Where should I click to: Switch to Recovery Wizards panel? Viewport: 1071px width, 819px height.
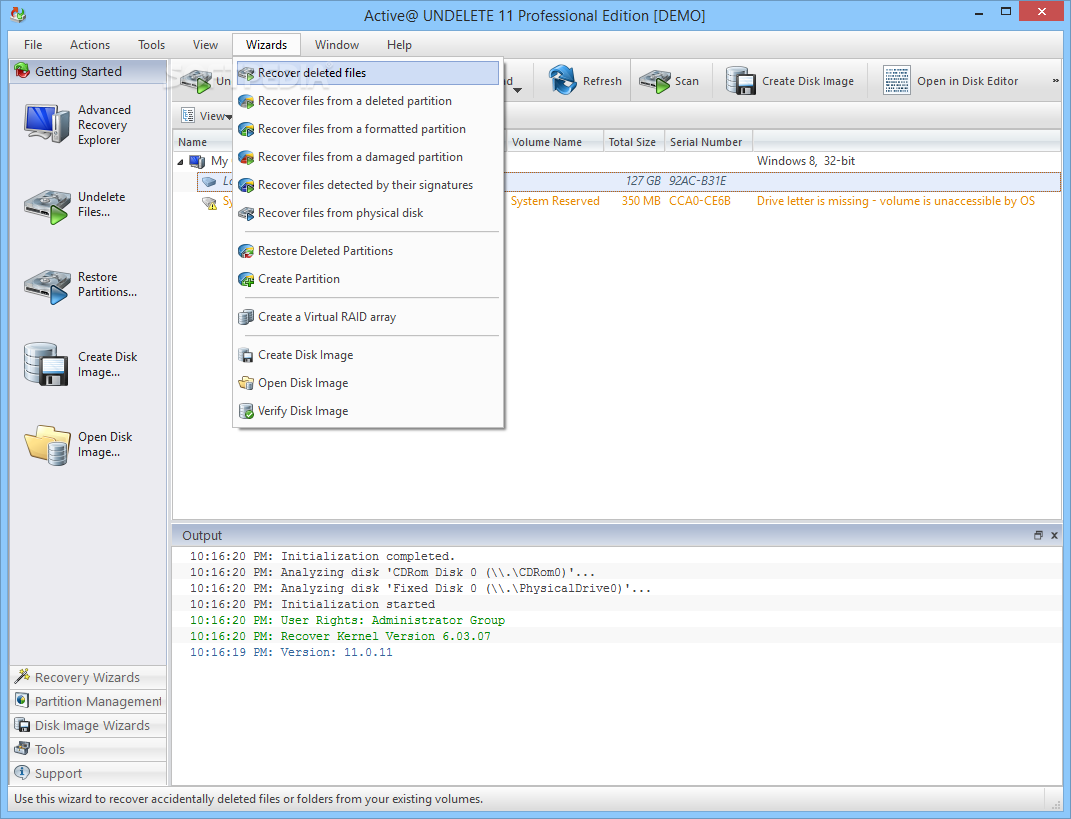[88, 678]
